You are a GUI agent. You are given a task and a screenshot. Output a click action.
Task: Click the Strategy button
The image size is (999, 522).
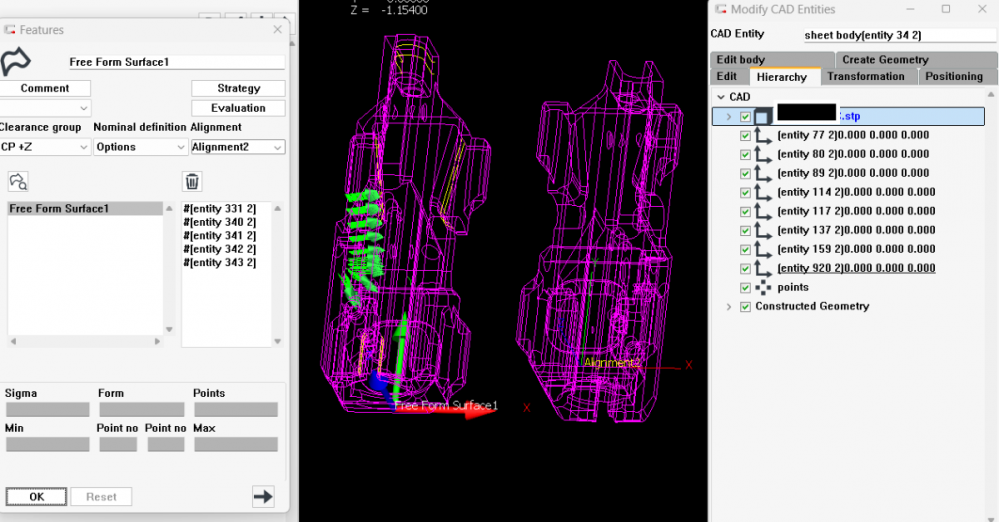238,88
